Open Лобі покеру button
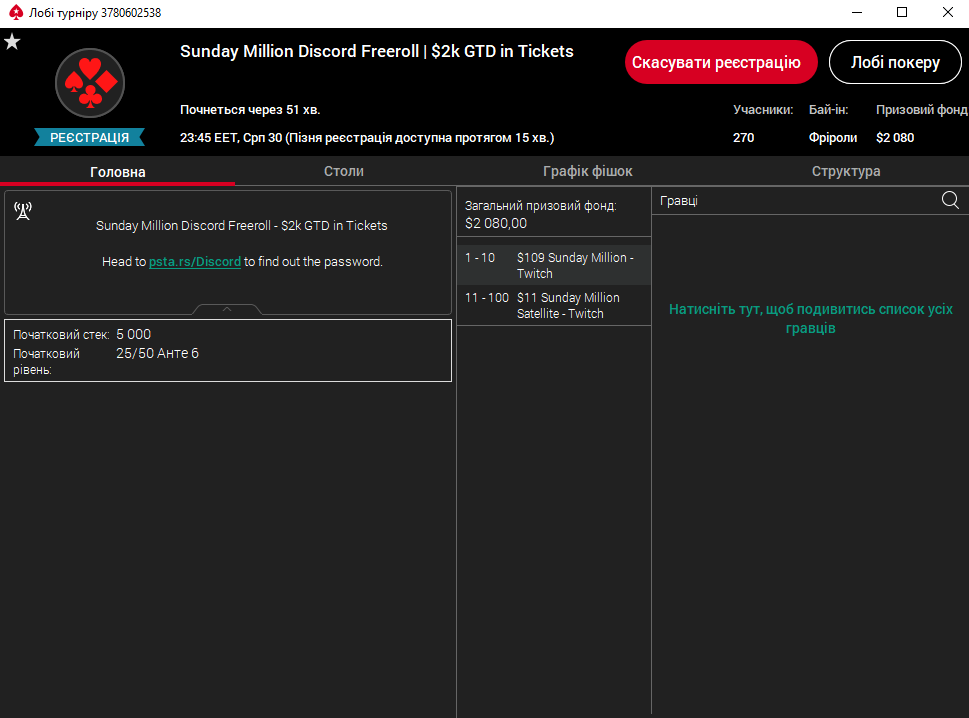This screenshot has width=969, height=718. (x=895, y=62)
